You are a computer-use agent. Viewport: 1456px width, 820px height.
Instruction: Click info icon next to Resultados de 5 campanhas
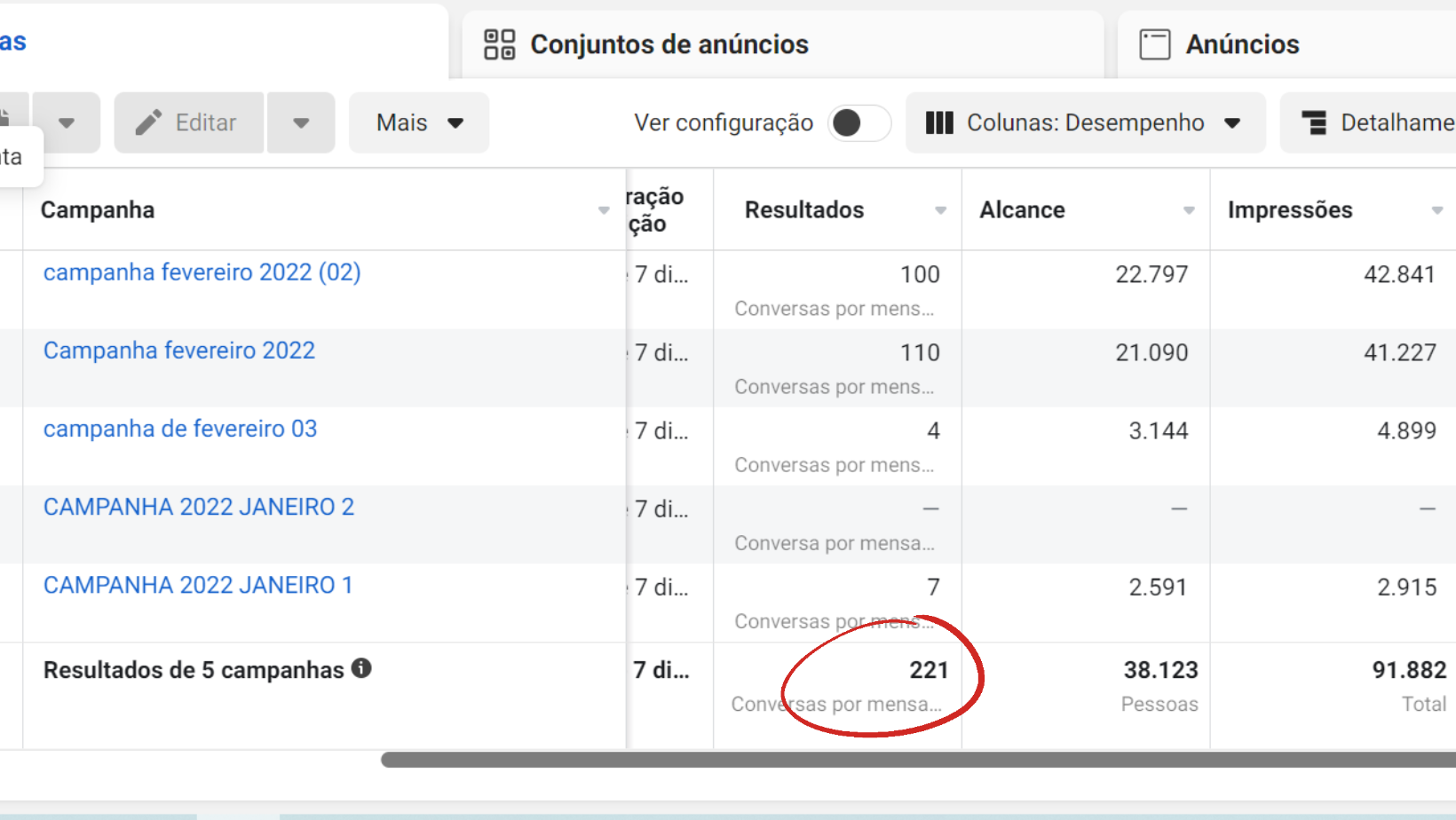pyautogui.click(x=360, y=668)
